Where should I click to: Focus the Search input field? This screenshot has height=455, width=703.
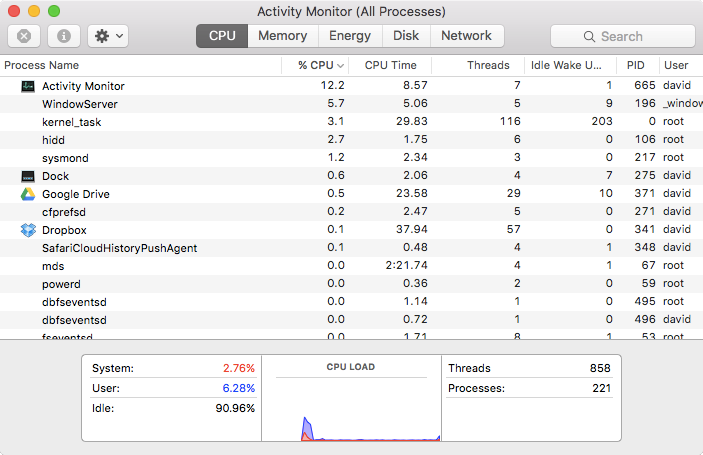(623, 36)
